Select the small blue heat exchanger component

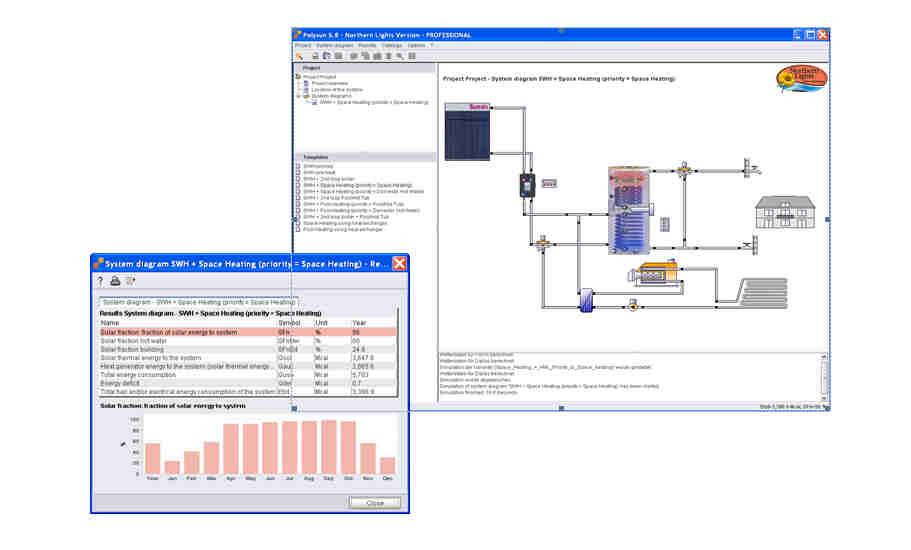[587, 300]
